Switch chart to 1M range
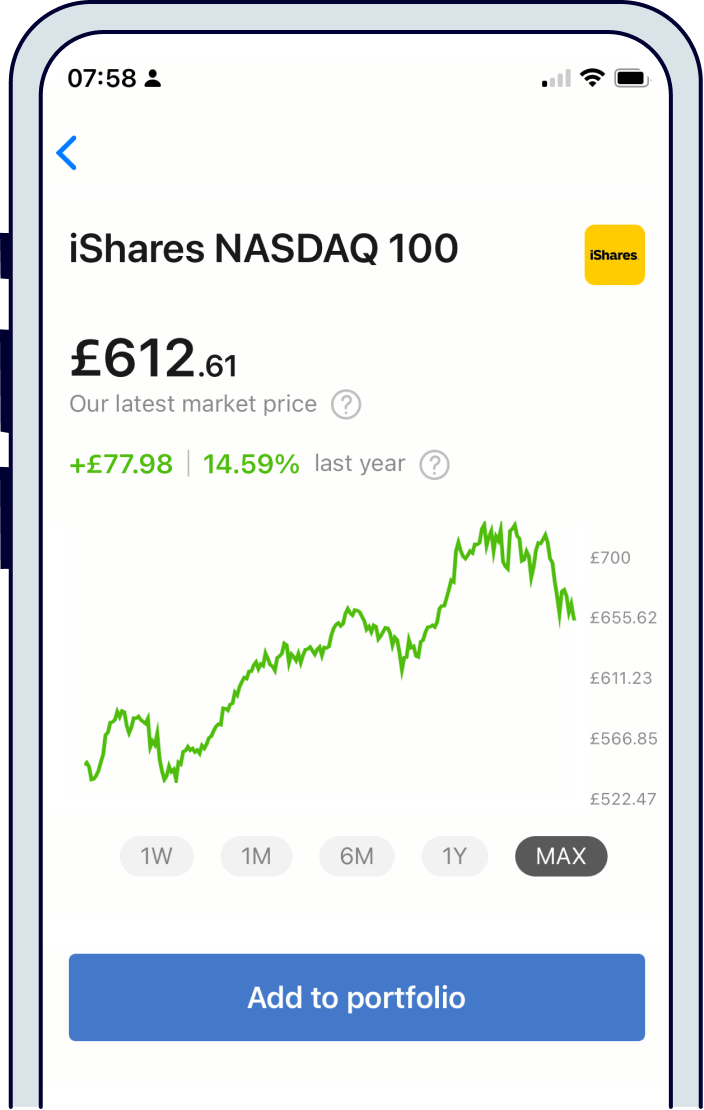704x1110 pixels. 256,856
